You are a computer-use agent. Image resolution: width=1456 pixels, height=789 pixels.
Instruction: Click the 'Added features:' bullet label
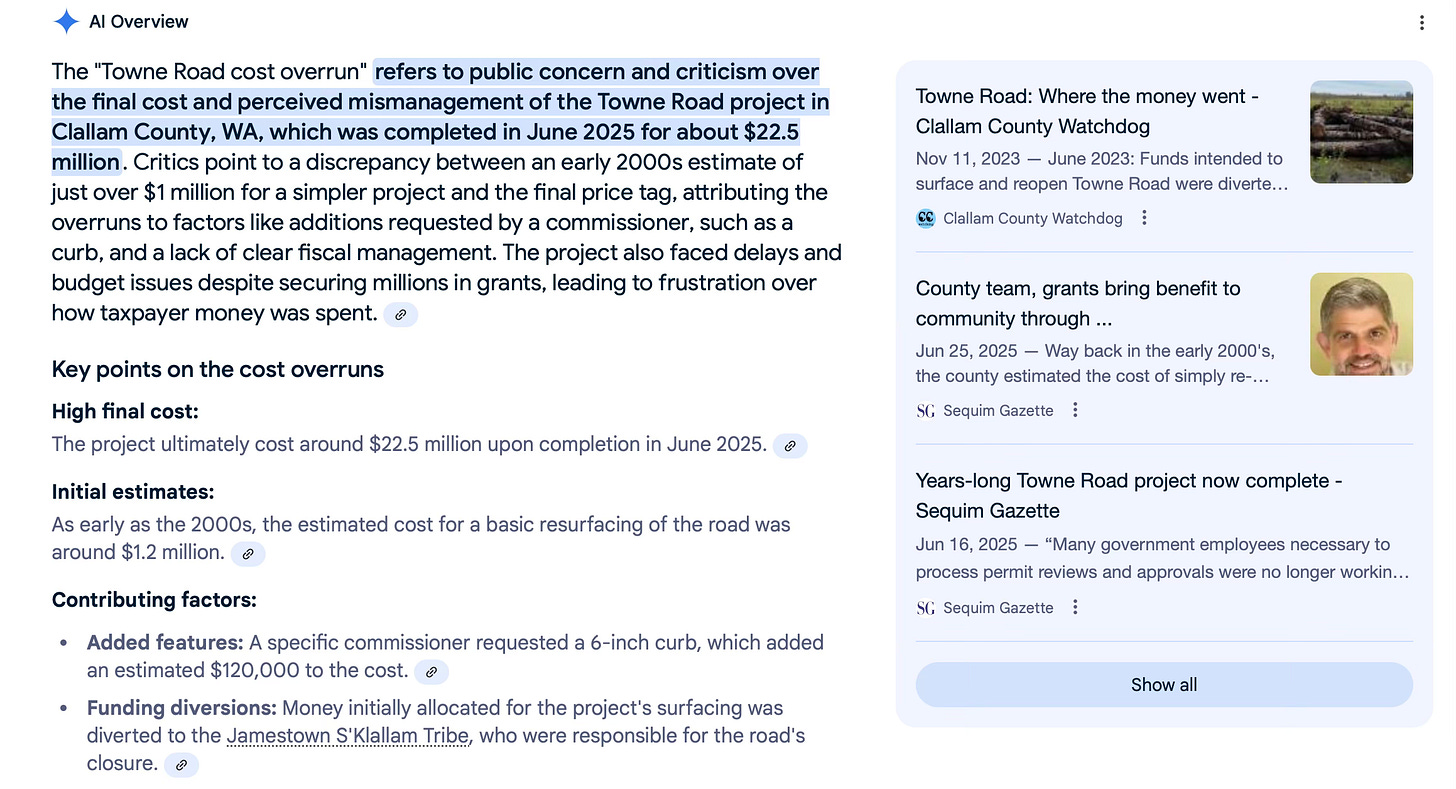[165, 642]
